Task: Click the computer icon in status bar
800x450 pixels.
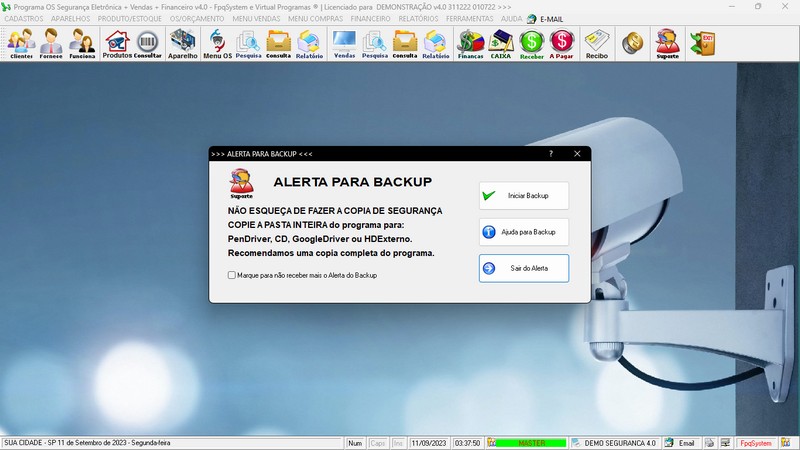Action: coord(725,443)
